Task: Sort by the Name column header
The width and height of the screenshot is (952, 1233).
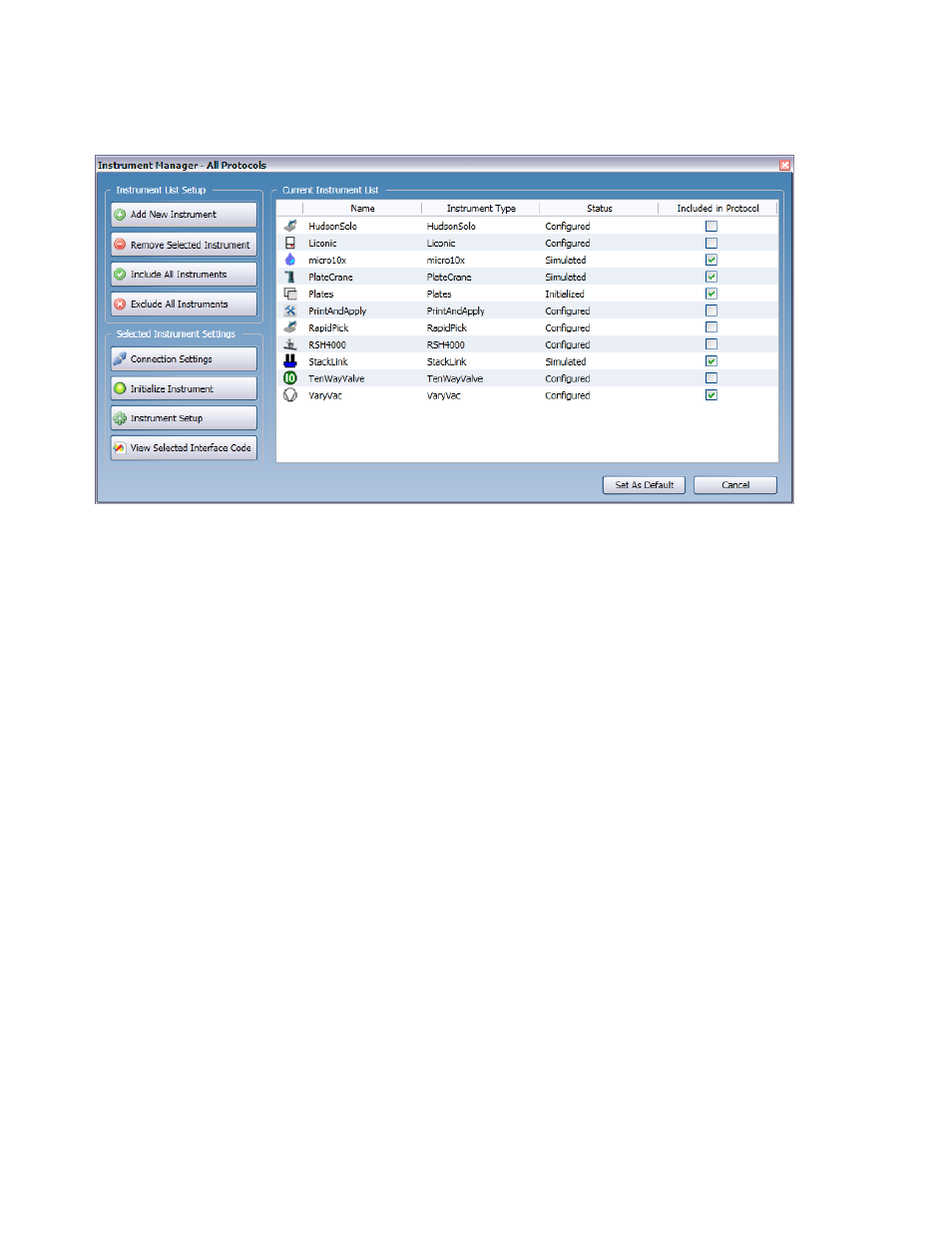Action: [362, 209]
